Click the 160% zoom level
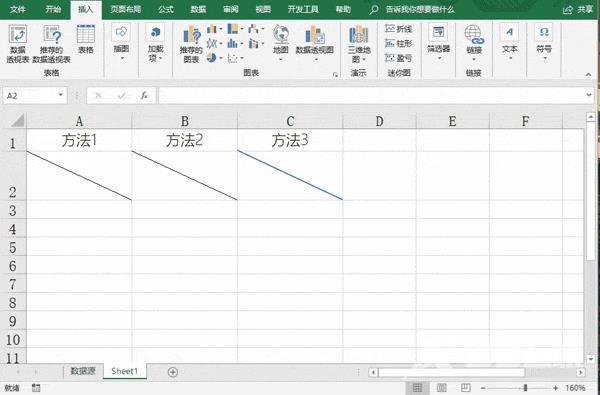Viewport: 600px width, 395px height. 575,388
